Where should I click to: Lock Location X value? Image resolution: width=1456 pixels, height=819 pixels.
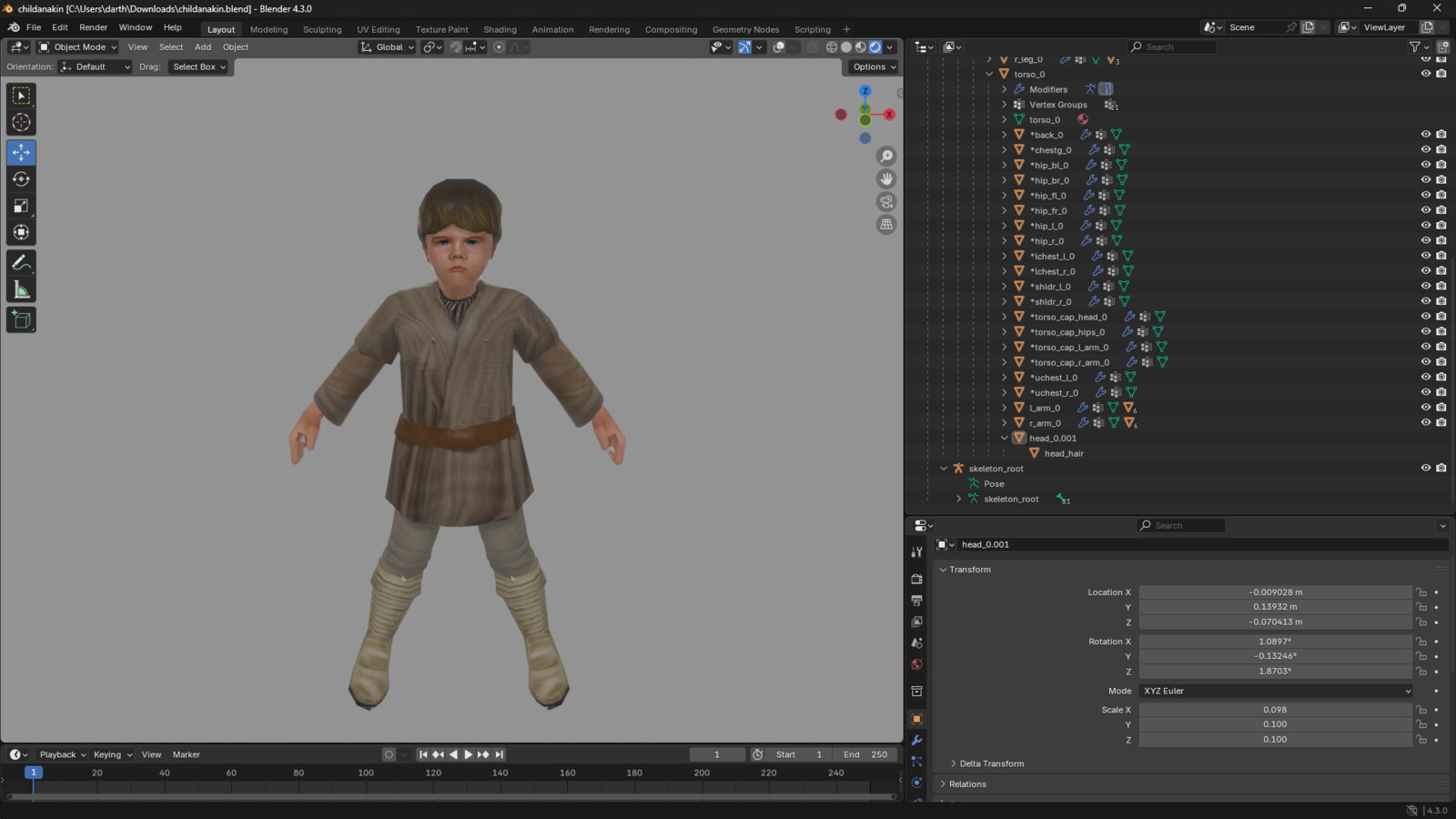(x=1421, y=592)
